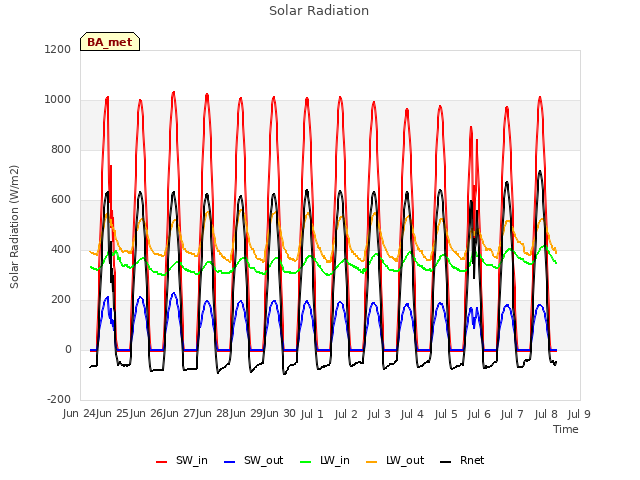Click the 600 y-axis tick label
This screenshot has height=480, width=640.
click(x=61, y=200)
